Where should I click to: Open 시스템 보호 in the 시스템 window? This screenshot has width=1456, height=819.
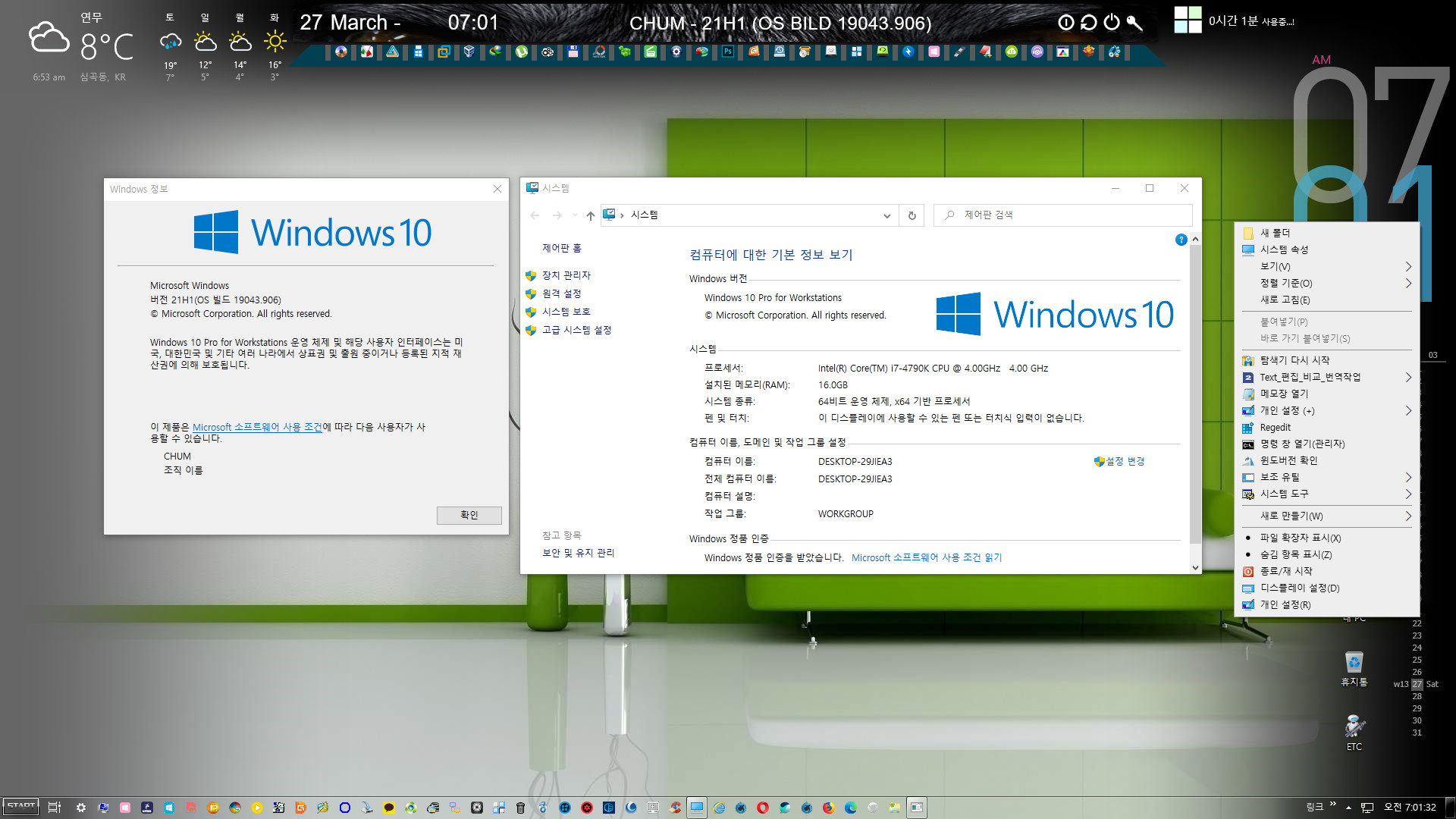566,312
